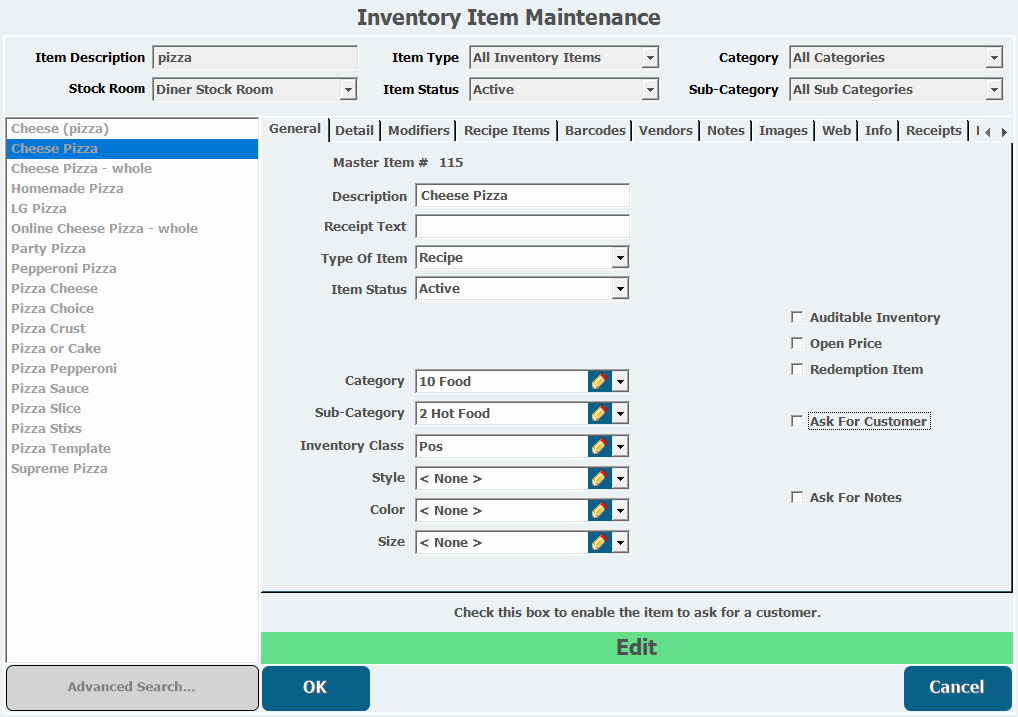
Task: Click the edit icon beside Sub-Category field
Action: (x=599, y=413)
